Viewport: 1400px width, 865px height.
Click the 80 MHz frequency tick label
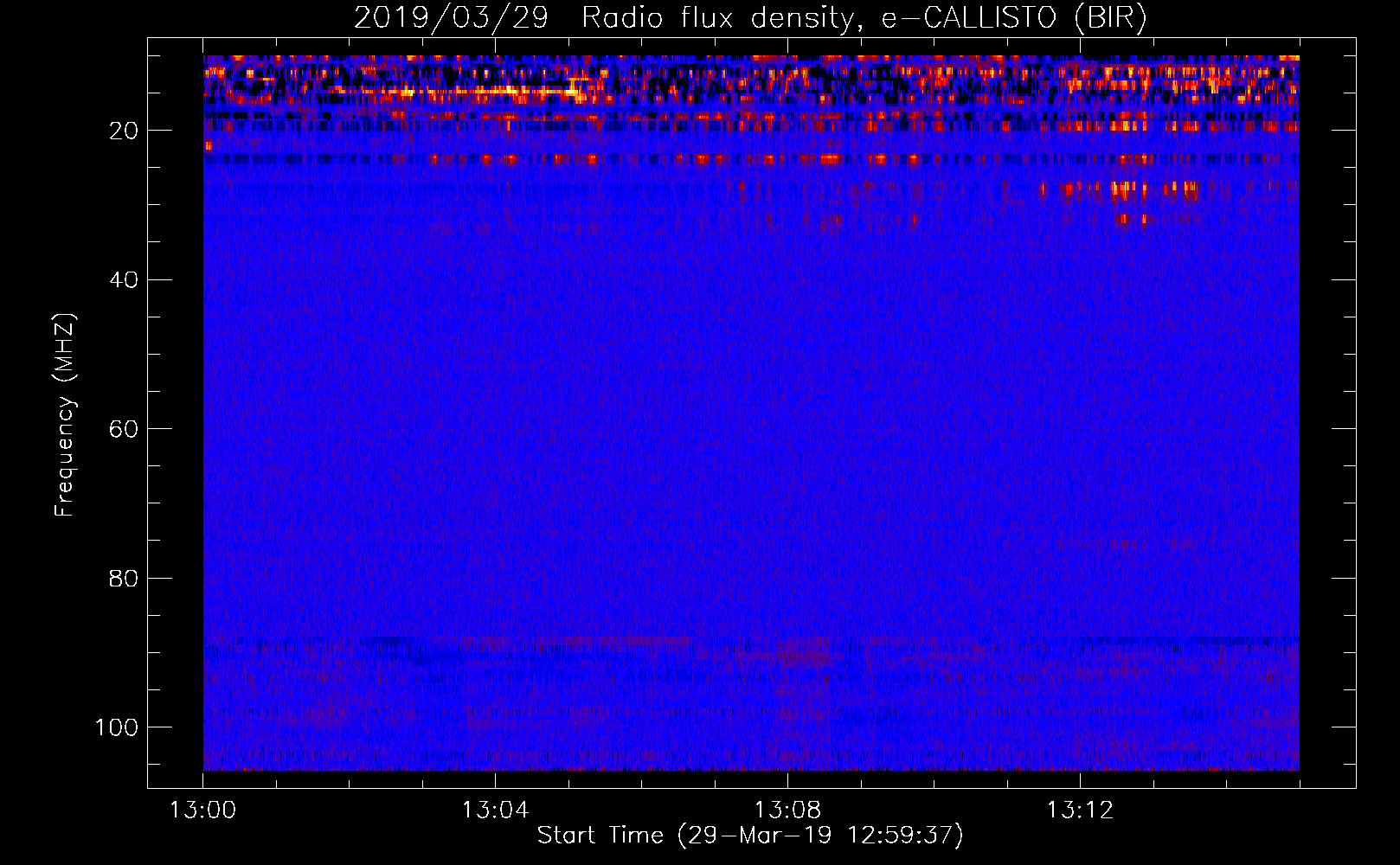pos(124,578)
